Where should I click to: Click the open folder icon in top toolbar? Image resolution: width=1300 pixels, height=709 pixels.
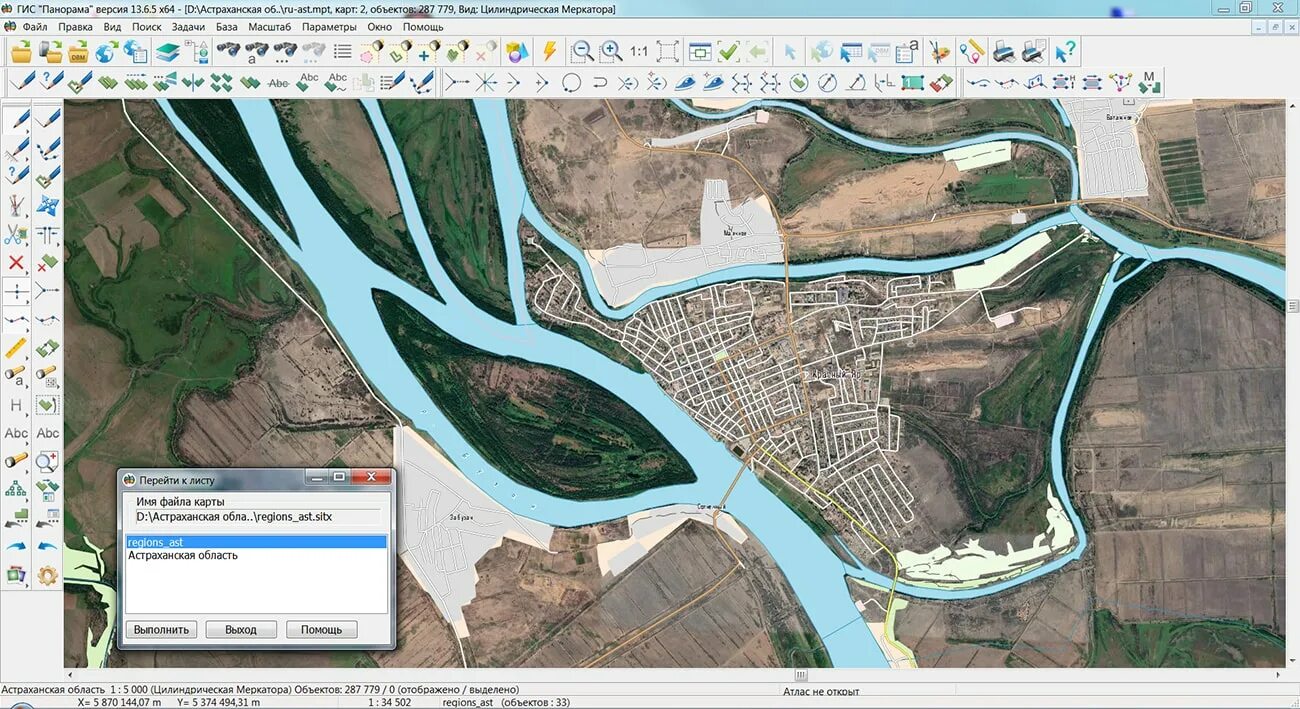pos(21,51)
